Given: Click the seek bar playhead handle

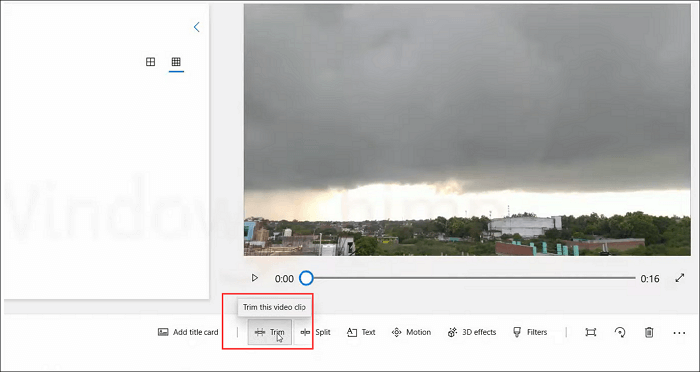Looking at the screenshot, I should point(306,278).
